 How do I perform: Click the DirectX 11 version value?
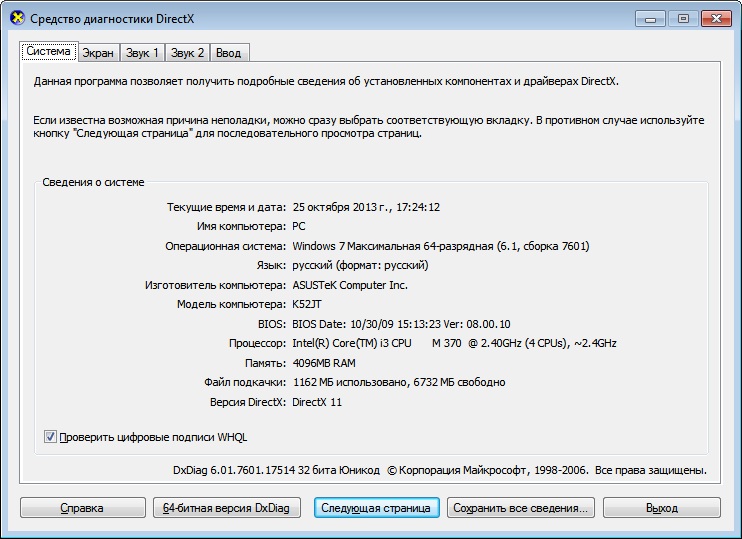[317, 402]
